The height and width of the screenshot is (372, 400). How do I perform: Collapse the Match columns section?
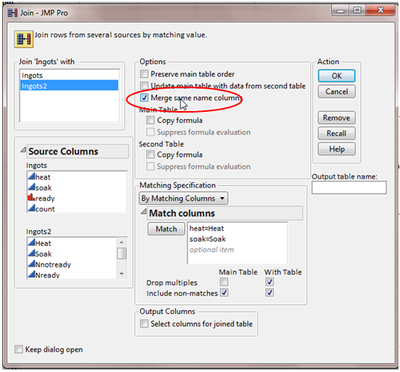point(144,212)
